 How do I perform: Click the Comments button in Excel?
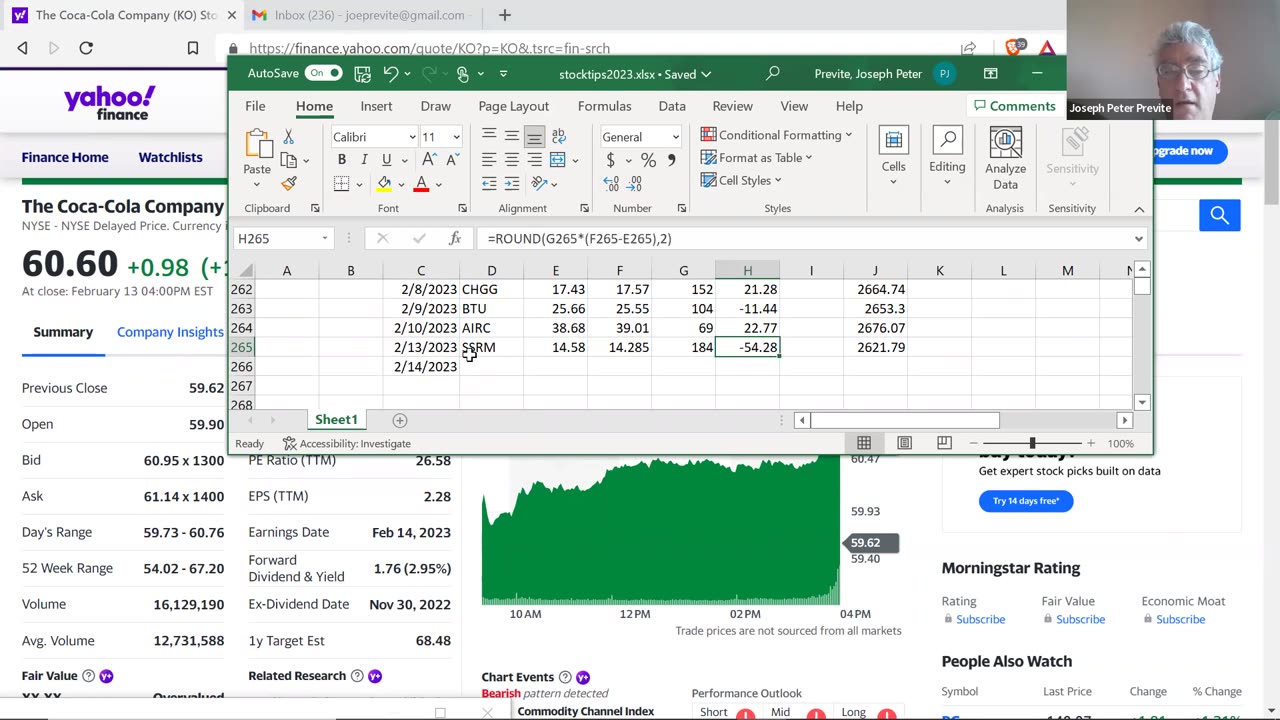tap(1013, 106)
